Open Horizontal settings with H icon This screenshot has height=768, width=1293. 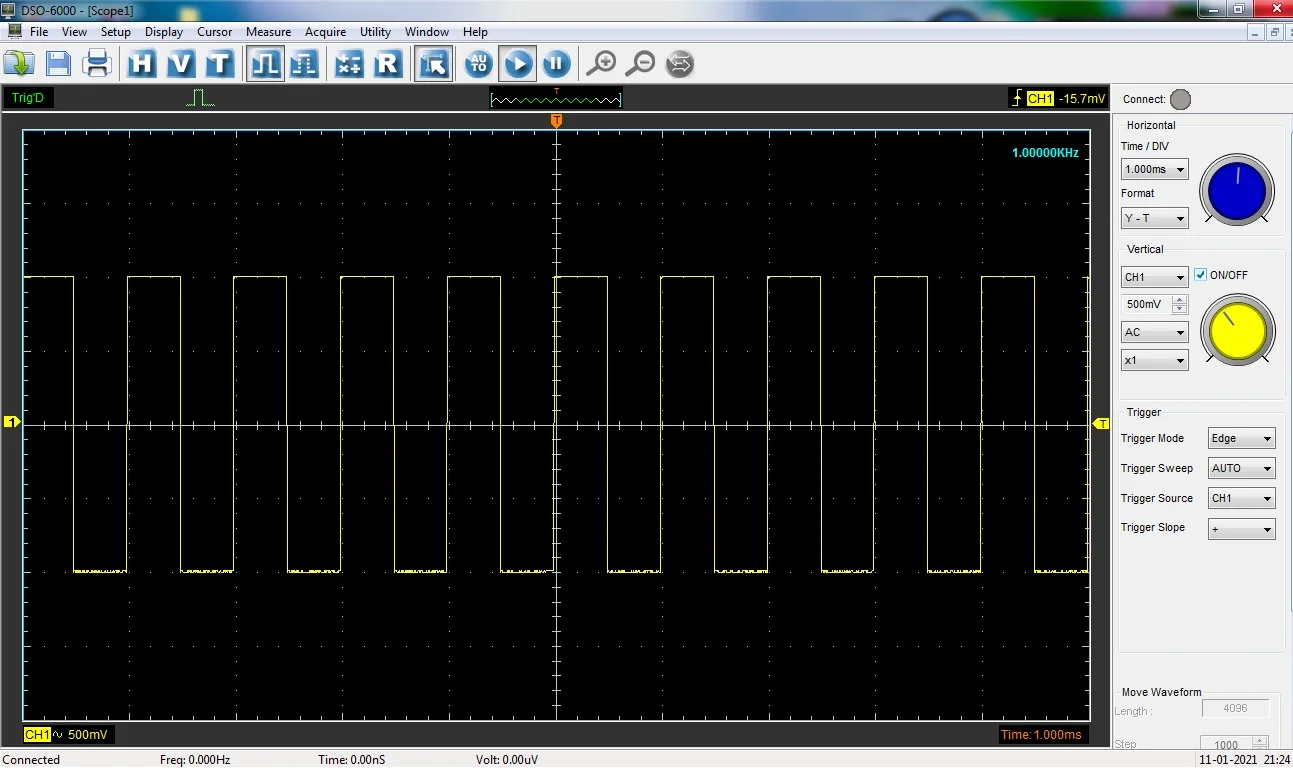tap(142, 64)
